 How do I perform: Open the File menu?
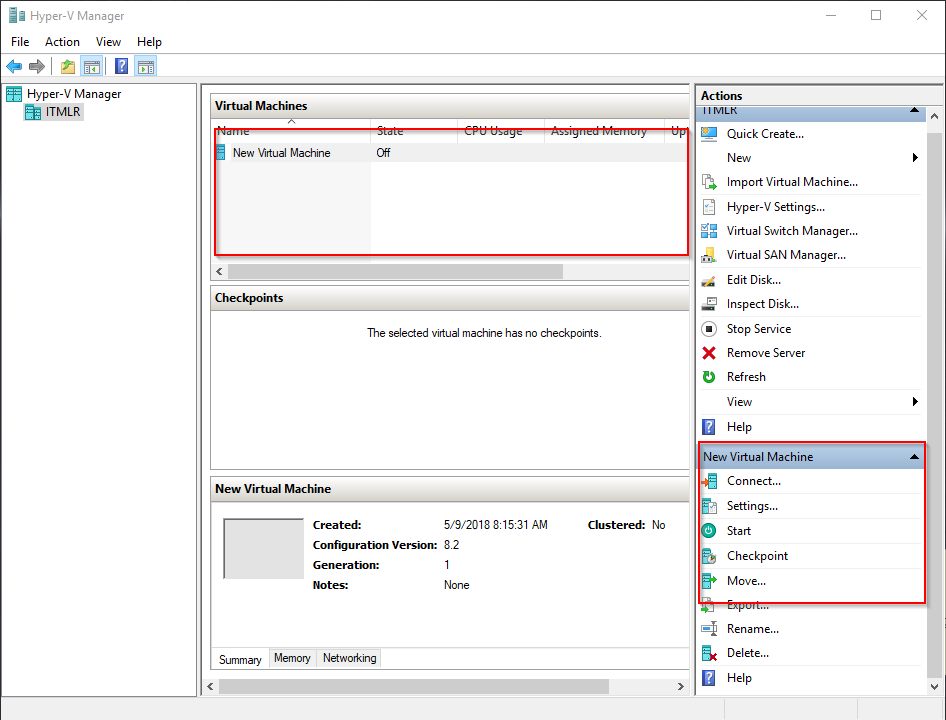pos(20,42)
